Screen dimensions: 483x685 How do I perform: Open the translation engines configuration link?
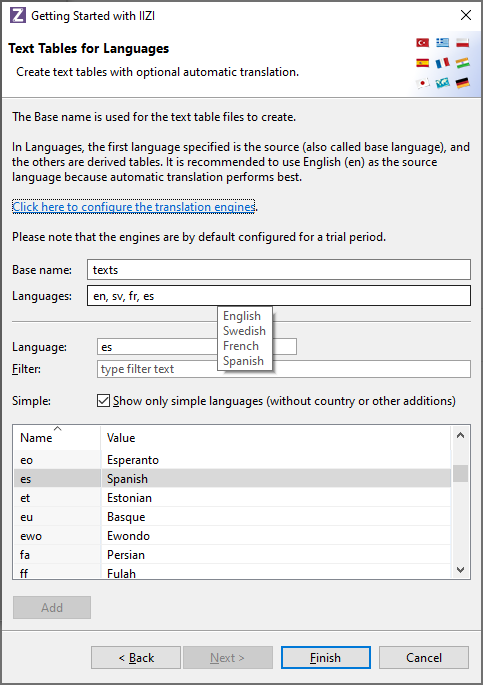[x=134, y=207]
